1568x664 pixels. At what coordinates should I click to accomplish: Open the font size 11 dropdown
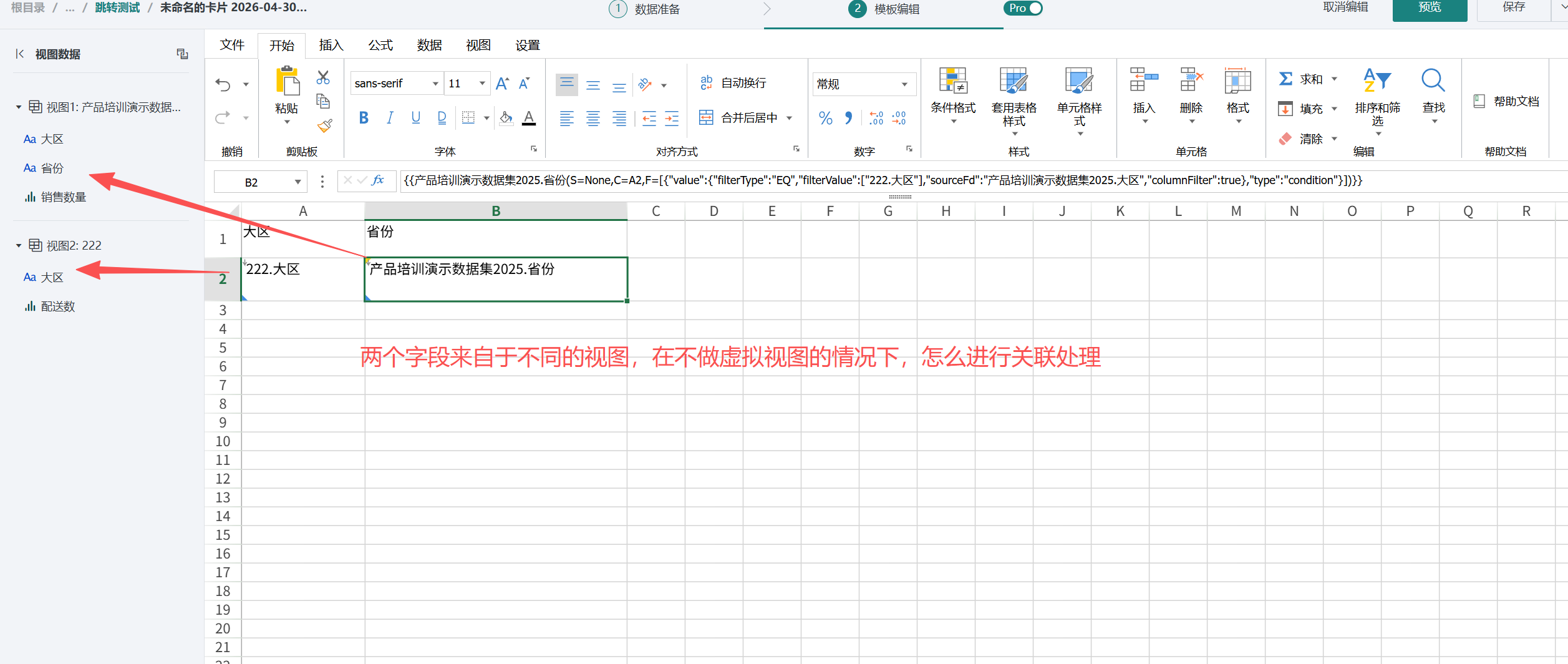pyautogui.click(x=482, y=84)
